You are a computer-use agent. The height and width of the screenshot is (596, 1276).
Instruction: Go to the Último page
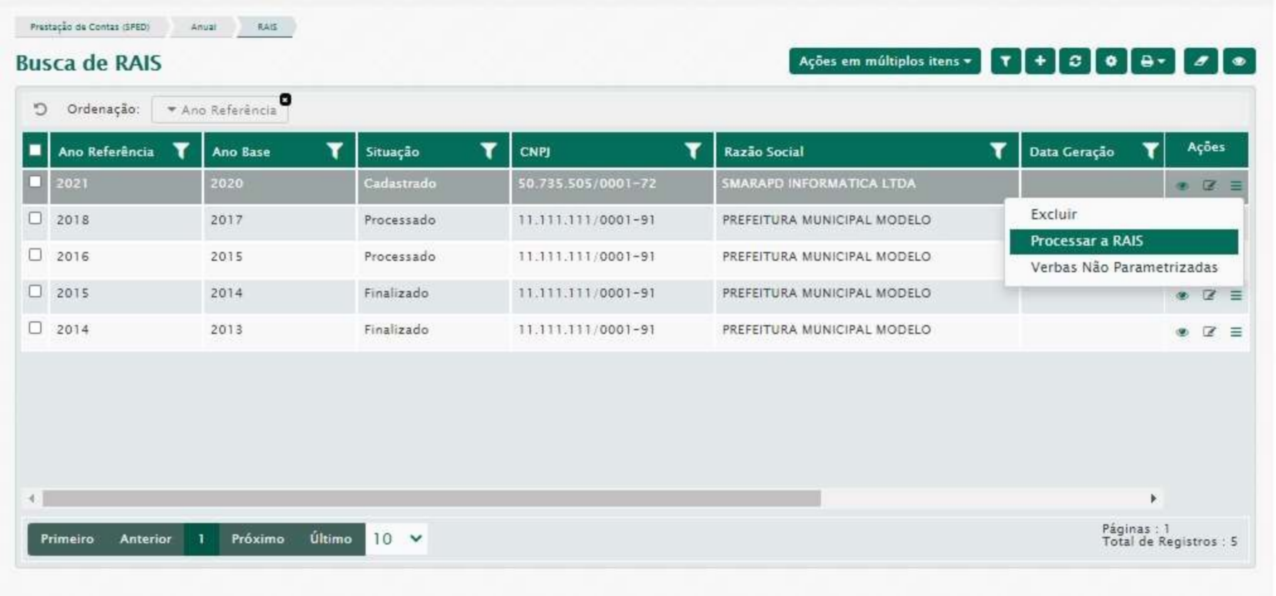click(330, 539)
